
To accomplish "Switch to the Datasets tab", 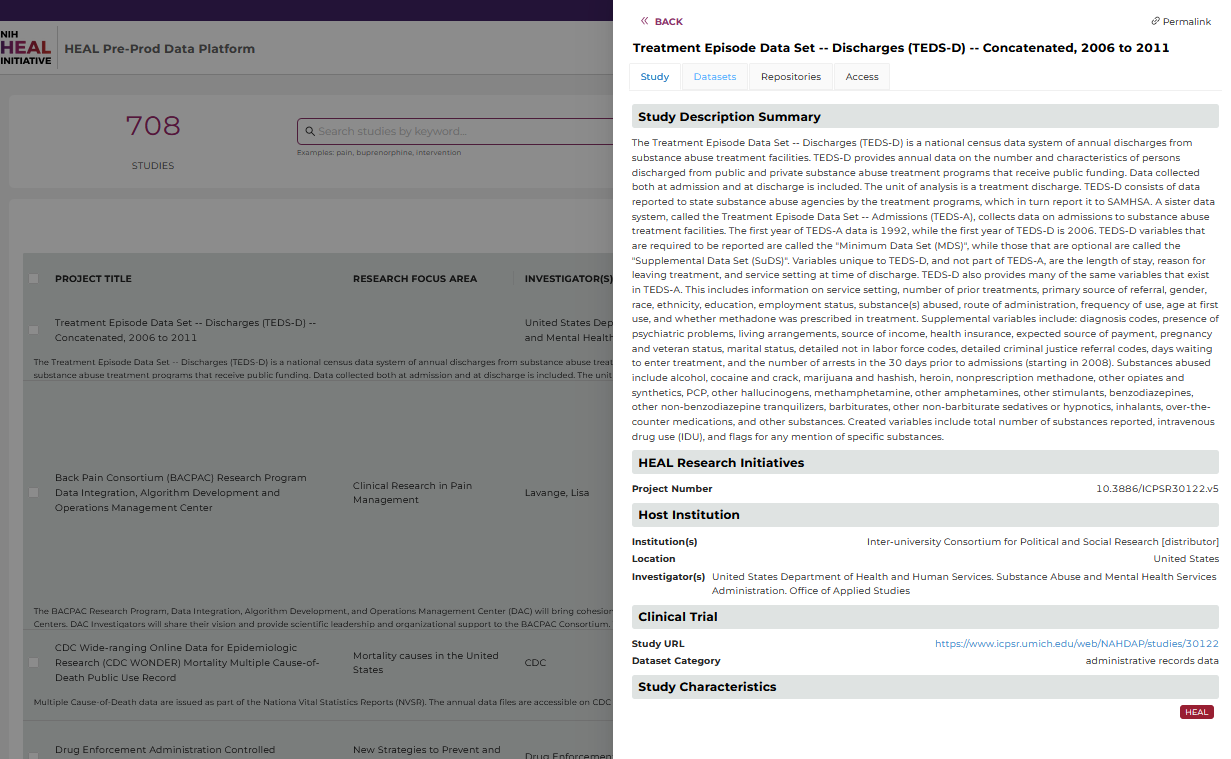I will pyautogui.click(x=714, y=77).
